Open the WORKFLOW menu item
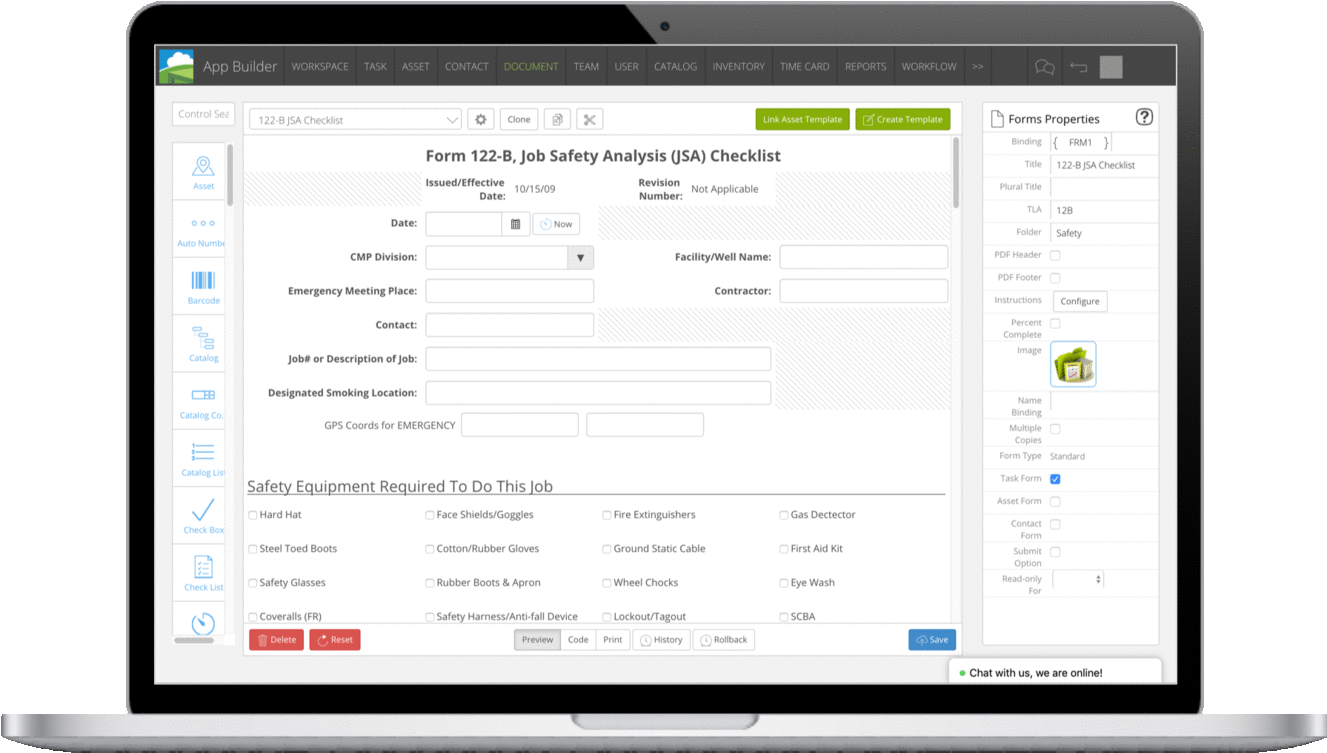The width and height of the screenshot is (1327, 753). (x=928, y=66)
